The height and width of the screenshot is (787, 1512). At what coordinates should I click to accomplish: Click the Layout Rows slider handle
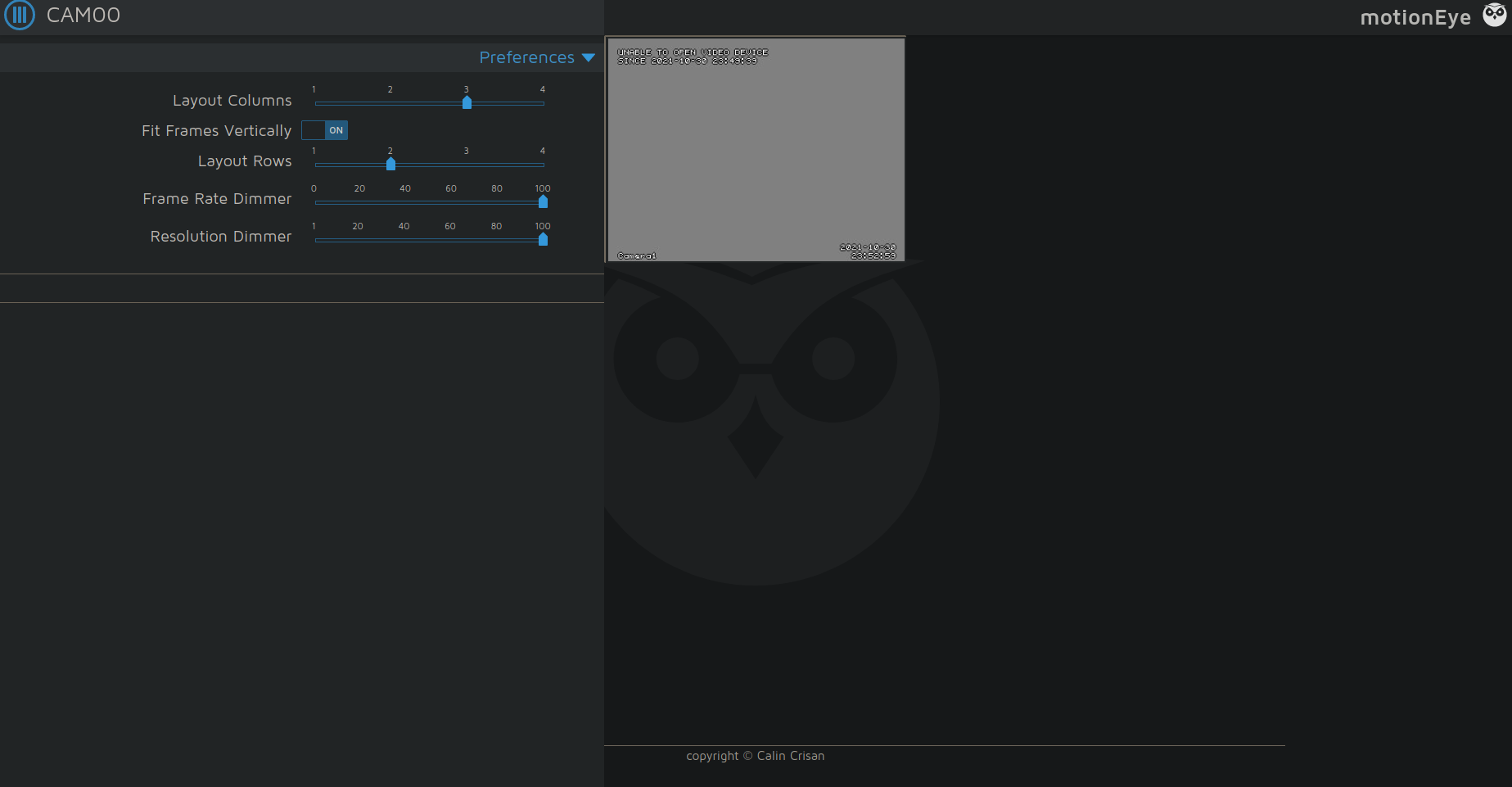click(390, 164)
